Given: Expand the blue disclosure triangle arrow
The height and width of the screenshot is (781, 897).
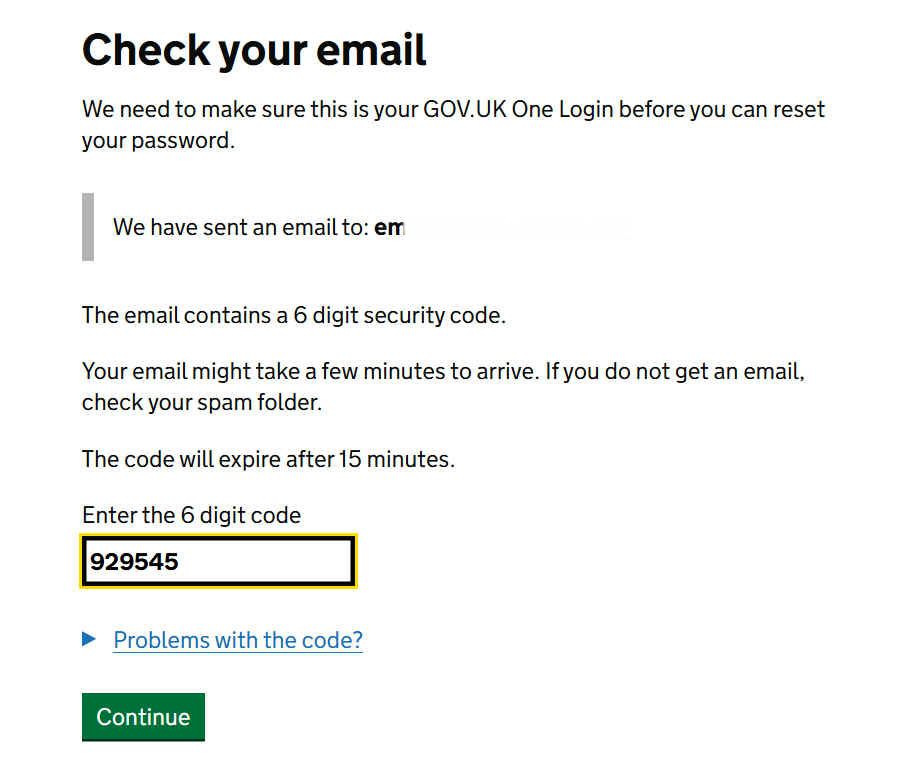Looking at the screenshot, I should [90, 639].
